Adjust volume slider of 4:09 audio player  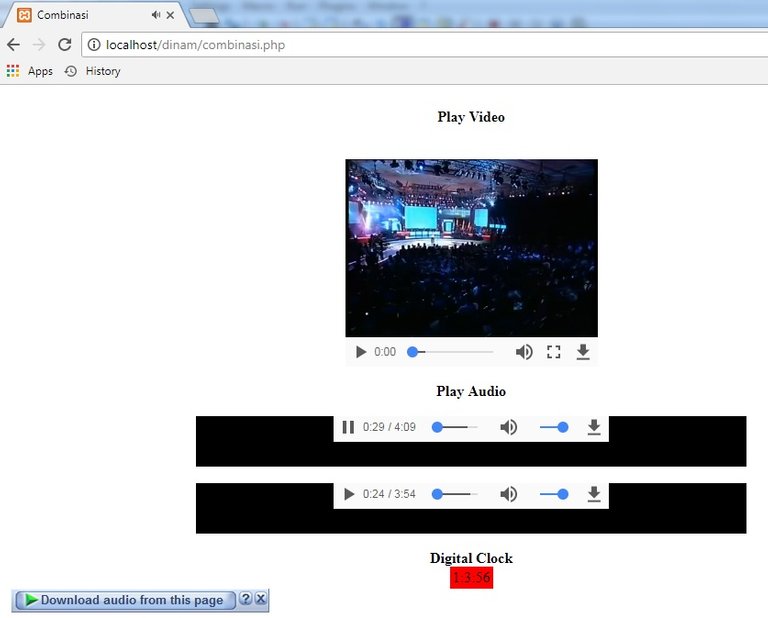pos(554,428)
